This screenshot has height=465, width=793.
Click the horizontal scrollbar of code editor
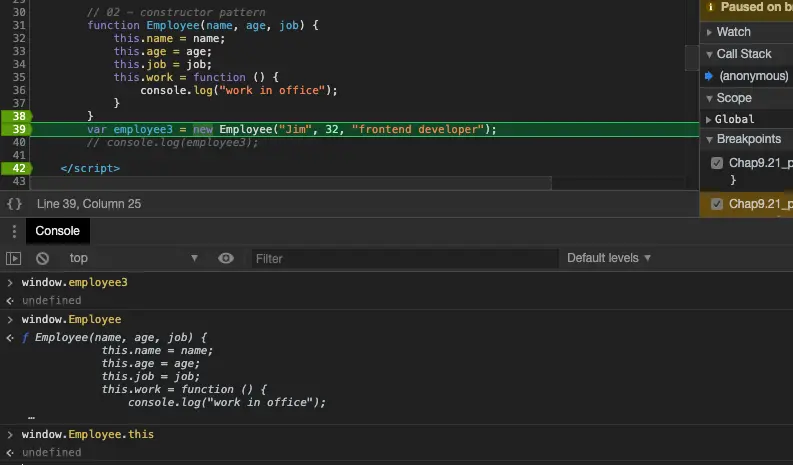[291, 183]
